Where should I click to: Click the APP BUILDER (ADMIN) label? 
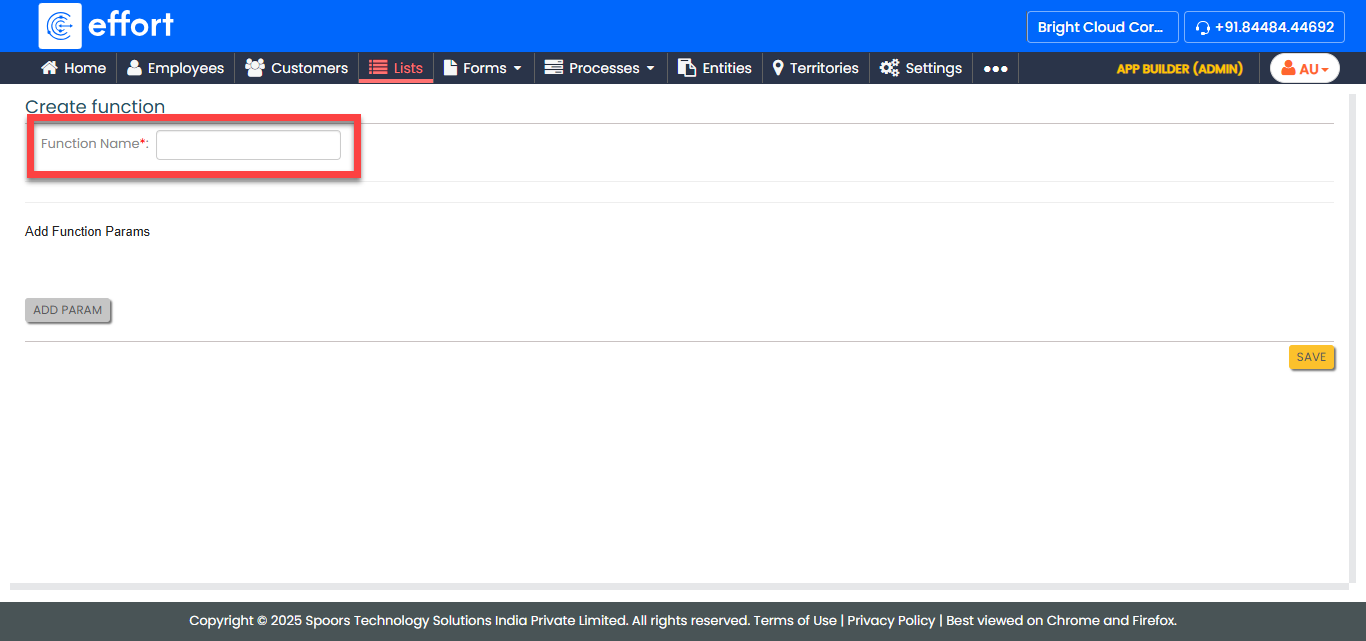pos(1179,69)
